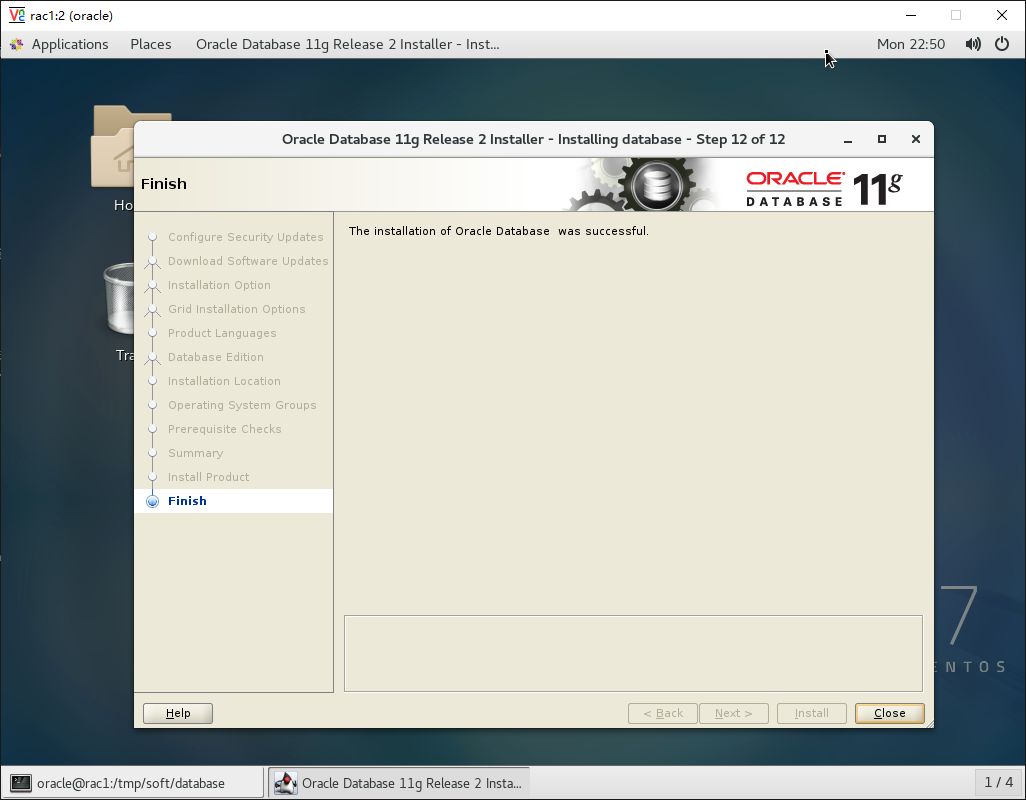Open the Oracle Installer app menu in top bar

pos(347,44)
